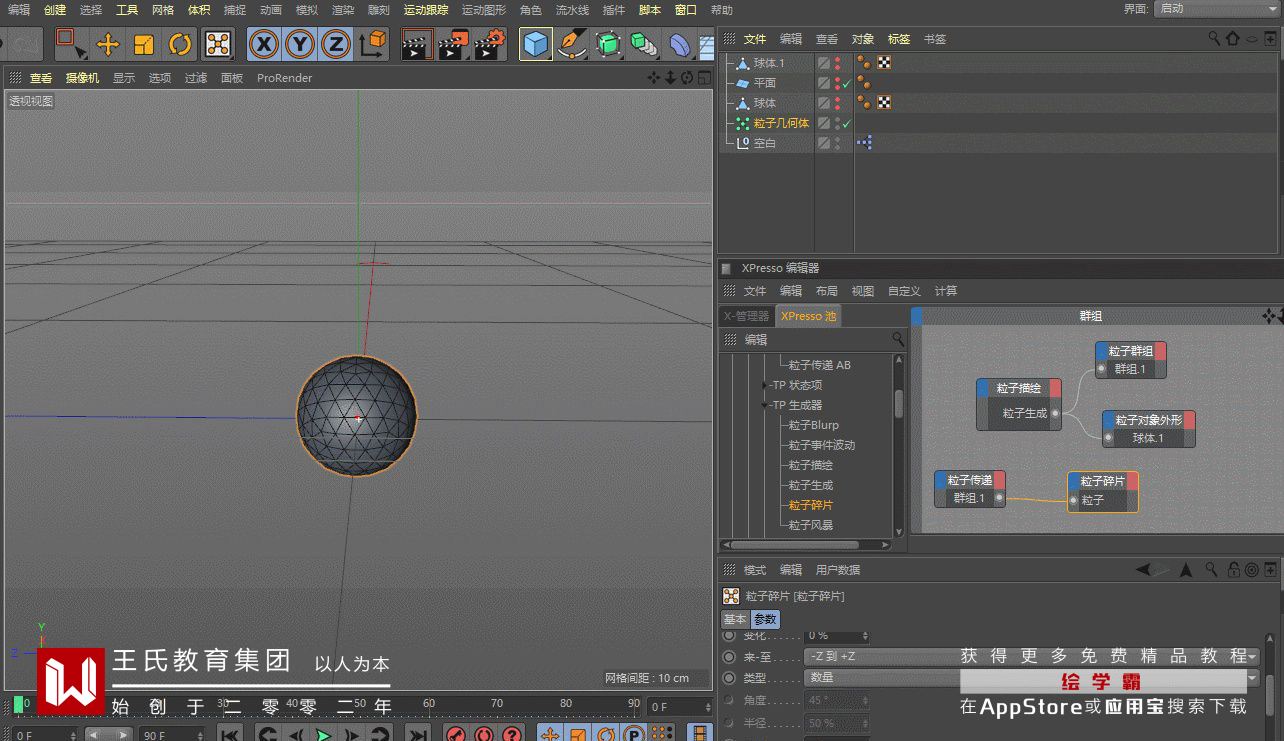Select 粒子碎片 in the XPresso pool list
The height and width of the screenshot is (741, 1284).
[810, 505]
